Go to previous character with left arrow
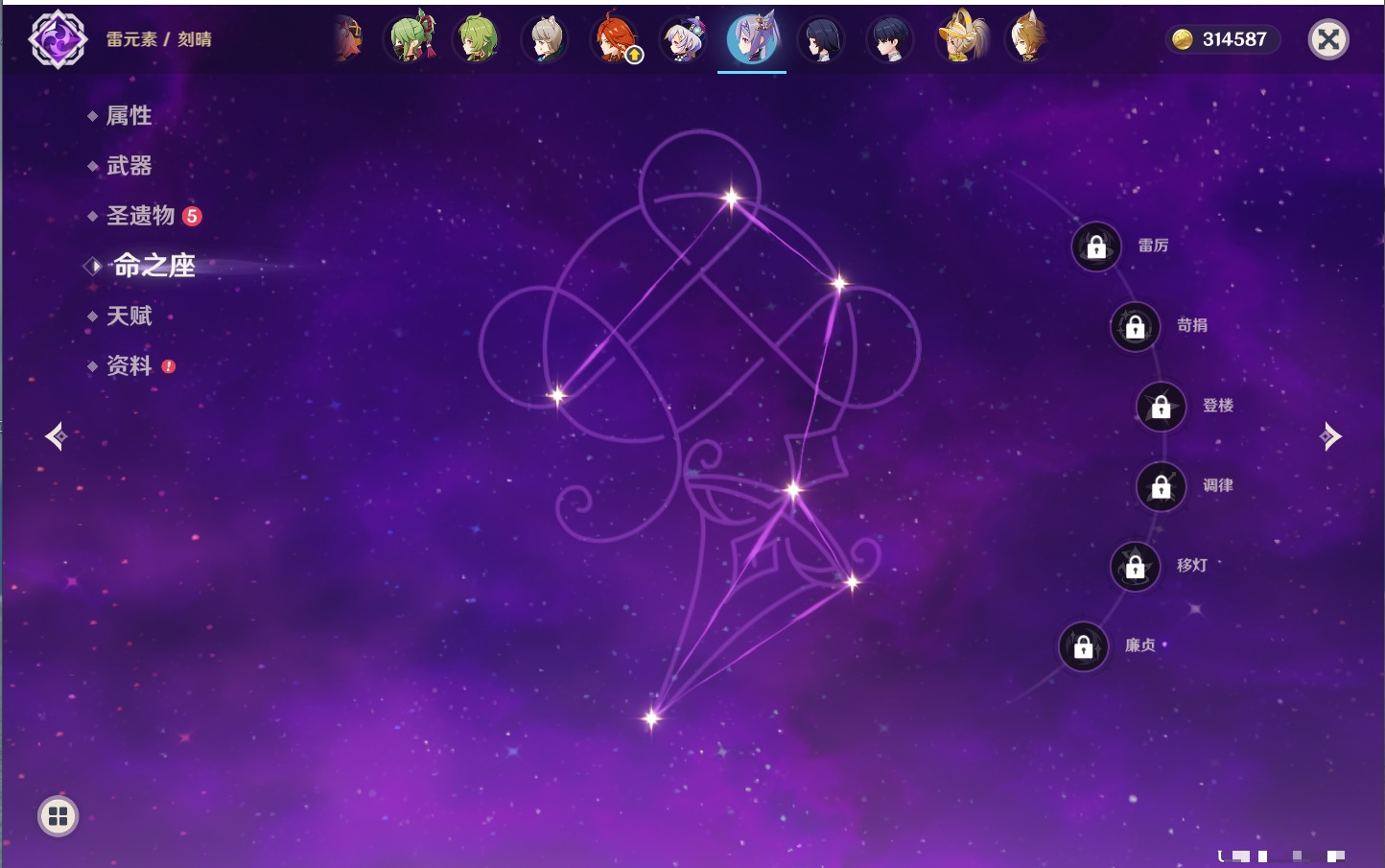Screen dimensions: 1385x868 coord(56,436)
